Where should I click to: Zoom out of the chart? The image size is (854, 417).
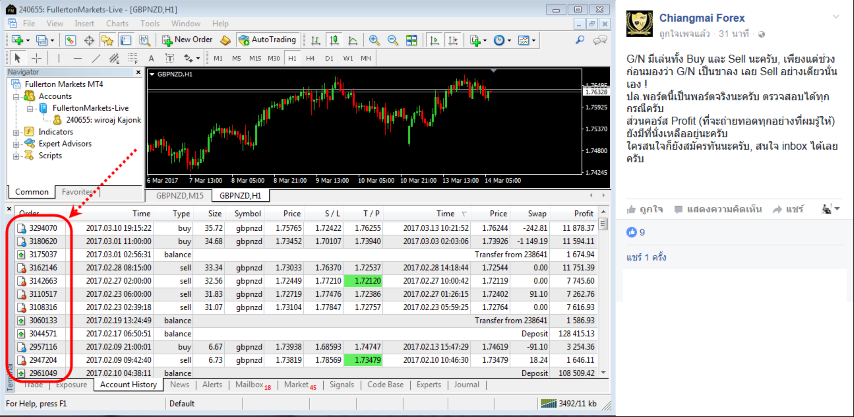(393, 40)
